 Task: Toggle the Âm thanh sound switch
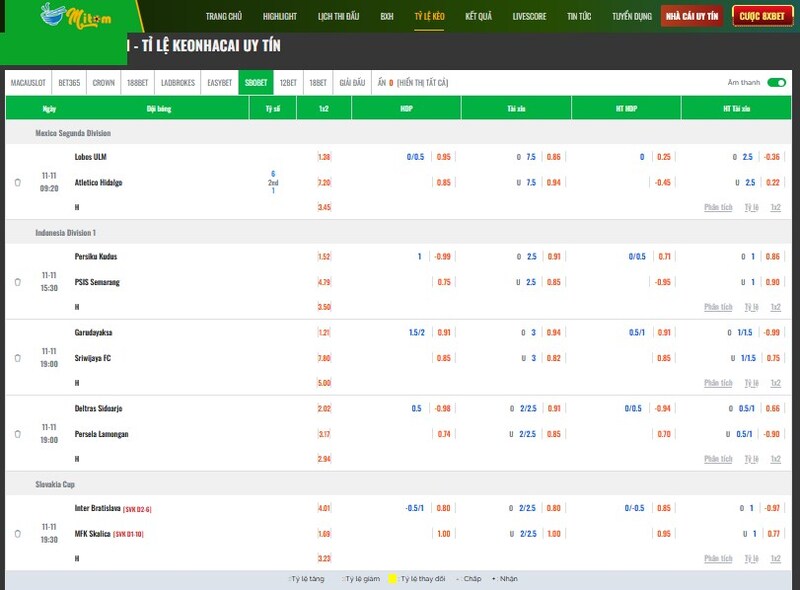coord(776,83)
